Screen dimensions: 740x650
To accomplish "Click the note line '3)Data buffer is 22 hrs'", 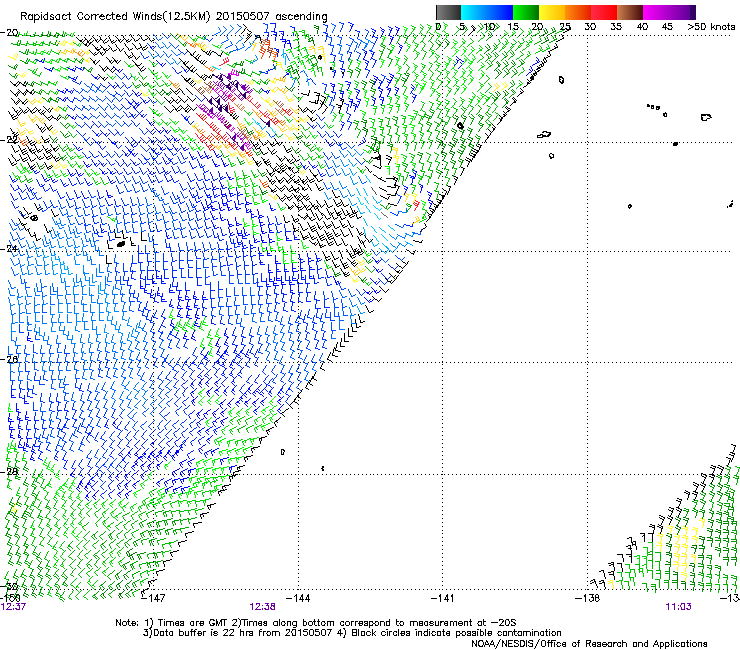I will 352,633.
